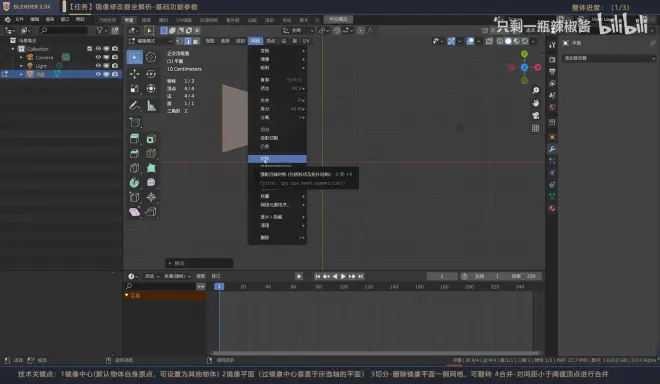Click the green Y axis gizmo

coord(524,54)
